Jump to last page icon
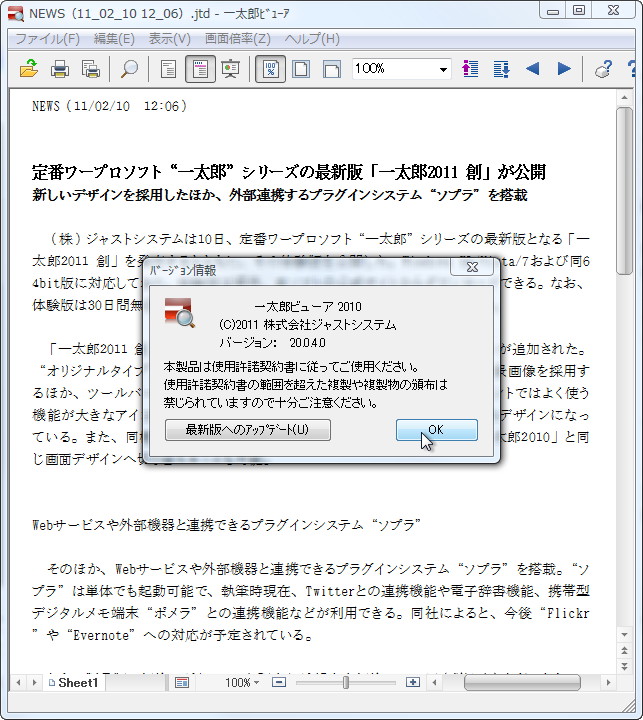Image resolution: width=643 pixels, height=720 pixels. (501, 69)
